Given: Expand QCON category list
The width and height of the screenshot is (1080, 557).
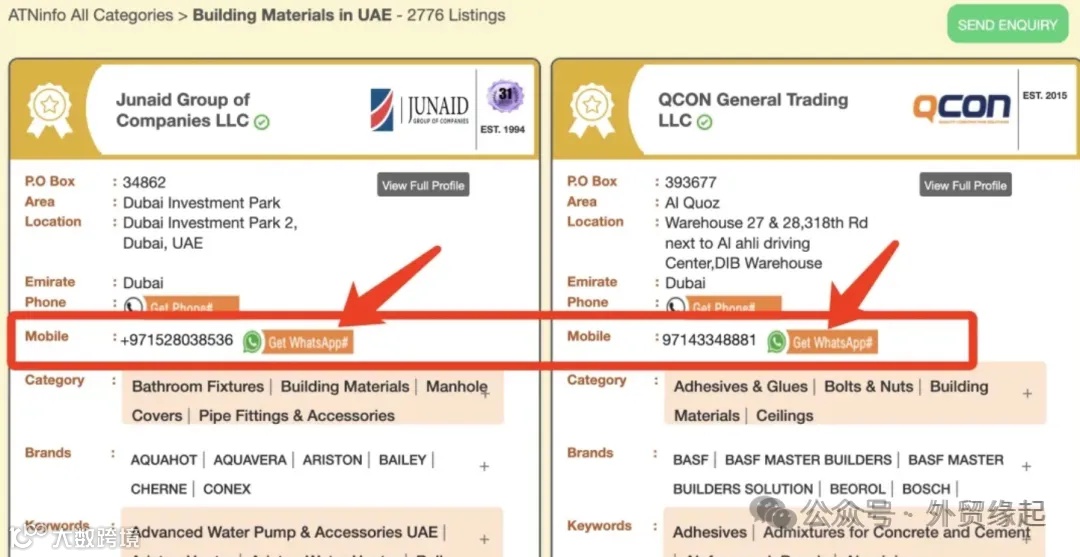Looking at the screenshot, I should (1027, 394).
